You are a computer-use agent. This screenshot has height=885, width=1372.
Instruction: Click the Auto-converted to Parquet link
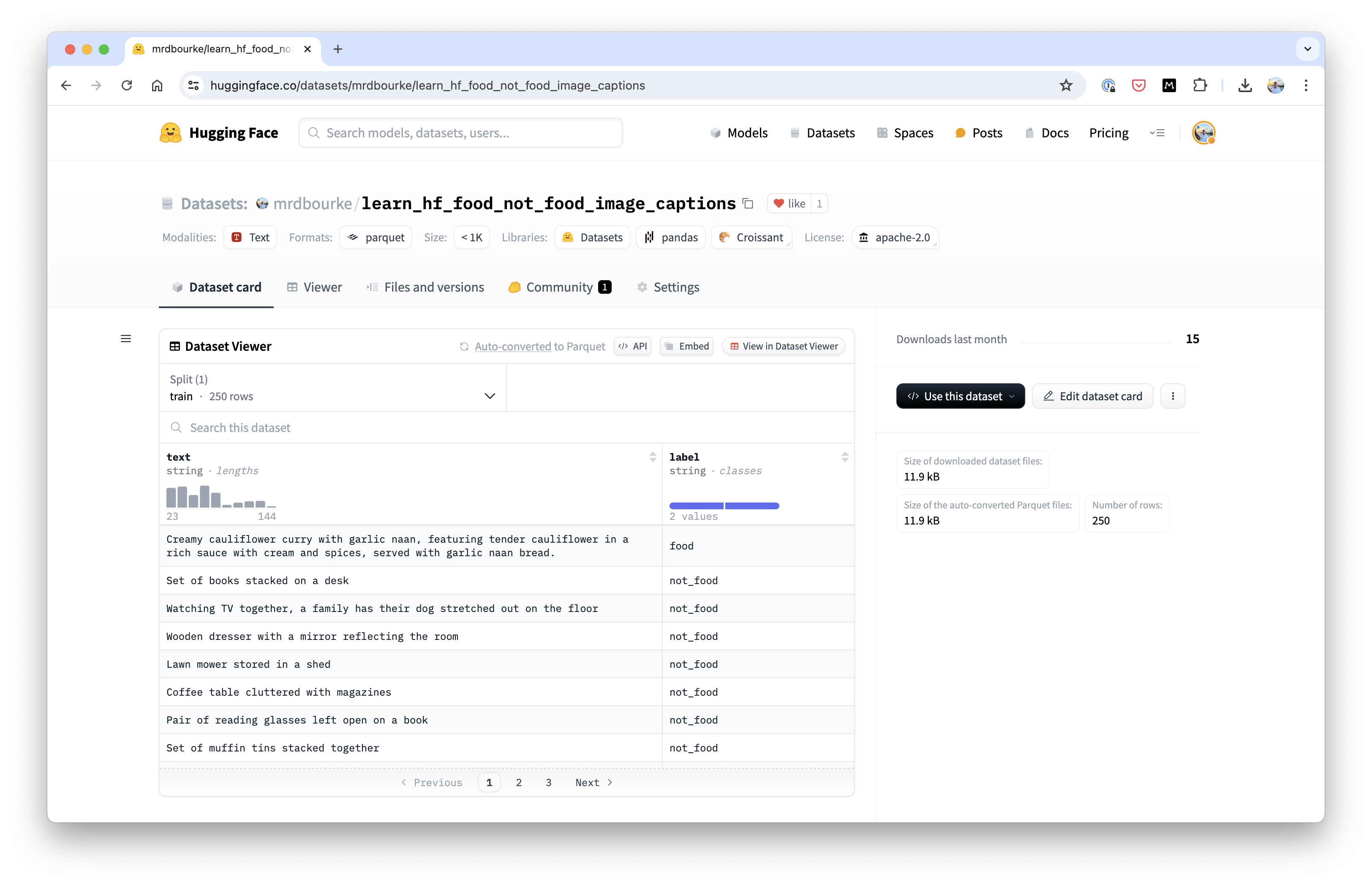coord(513,347)
